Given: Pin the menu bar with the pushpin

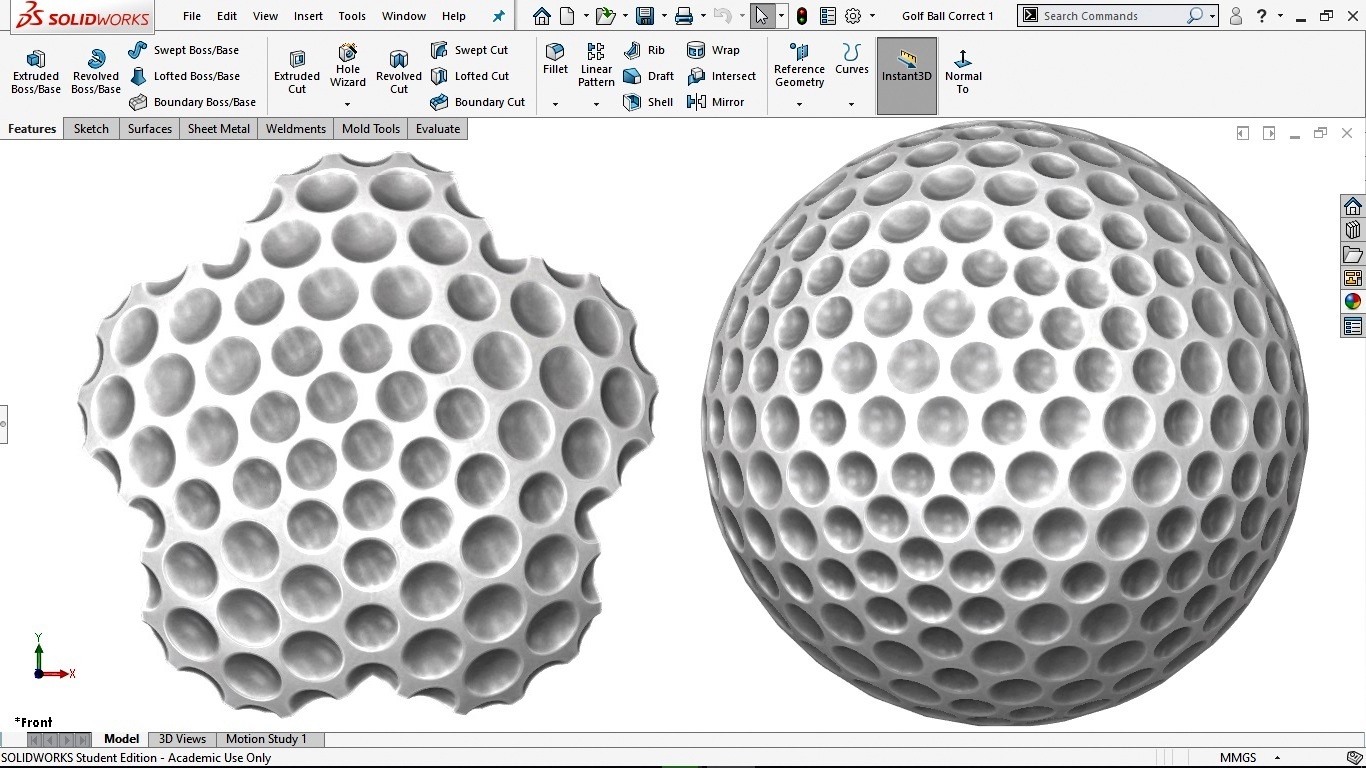Looking at the screenshot, I should (499, 16).
